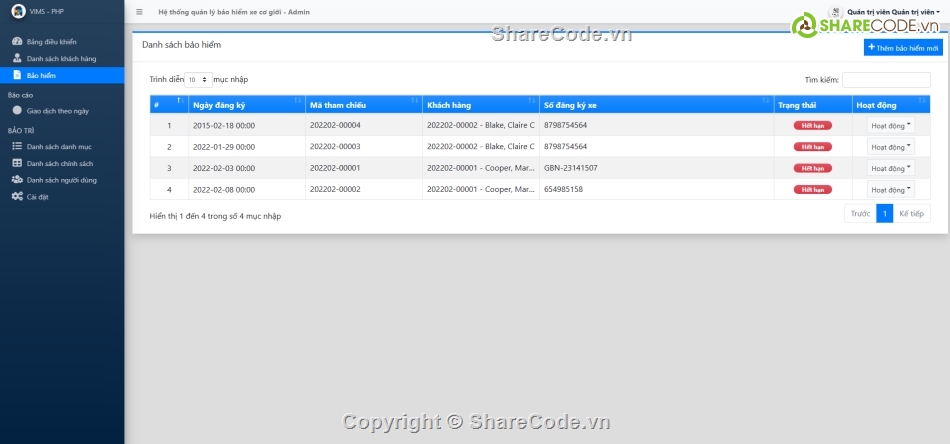This screenshot has height=444, width=950.
Task: Go to the next page with Kế tiếp
Action: (x=911, y=213)
